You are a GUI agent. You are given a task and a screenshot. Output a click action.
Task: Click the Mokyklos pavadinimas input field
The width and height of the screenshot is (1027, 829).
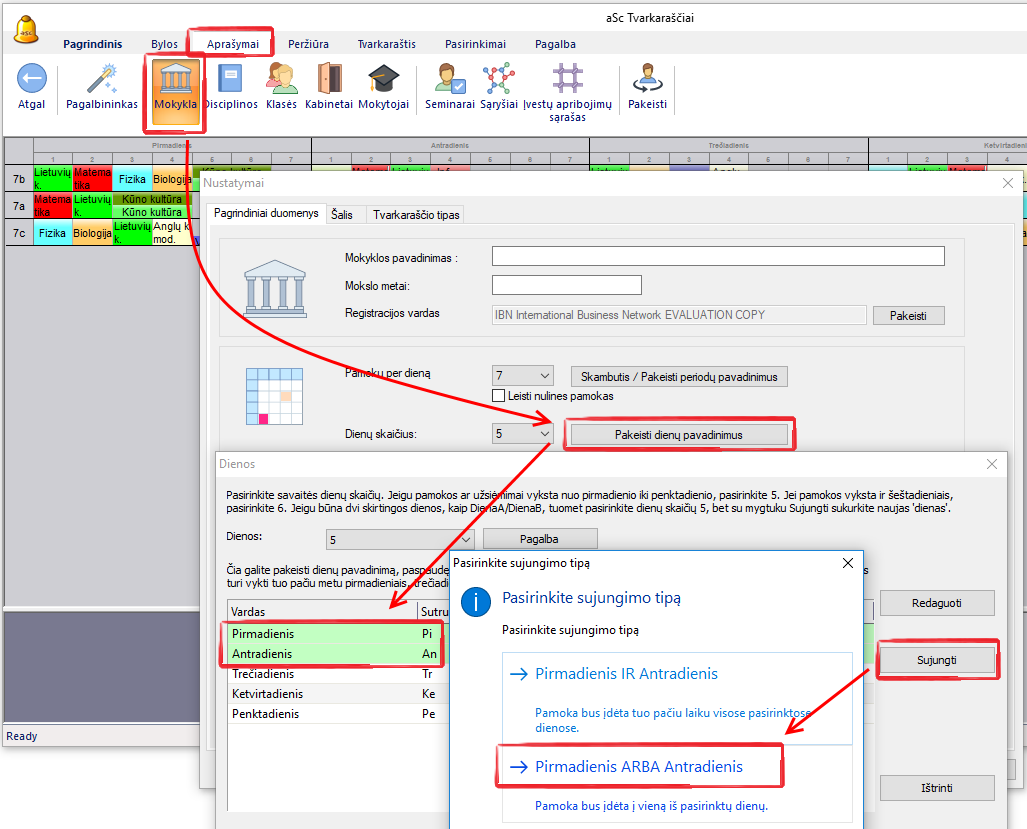click(x=718, y=257)
